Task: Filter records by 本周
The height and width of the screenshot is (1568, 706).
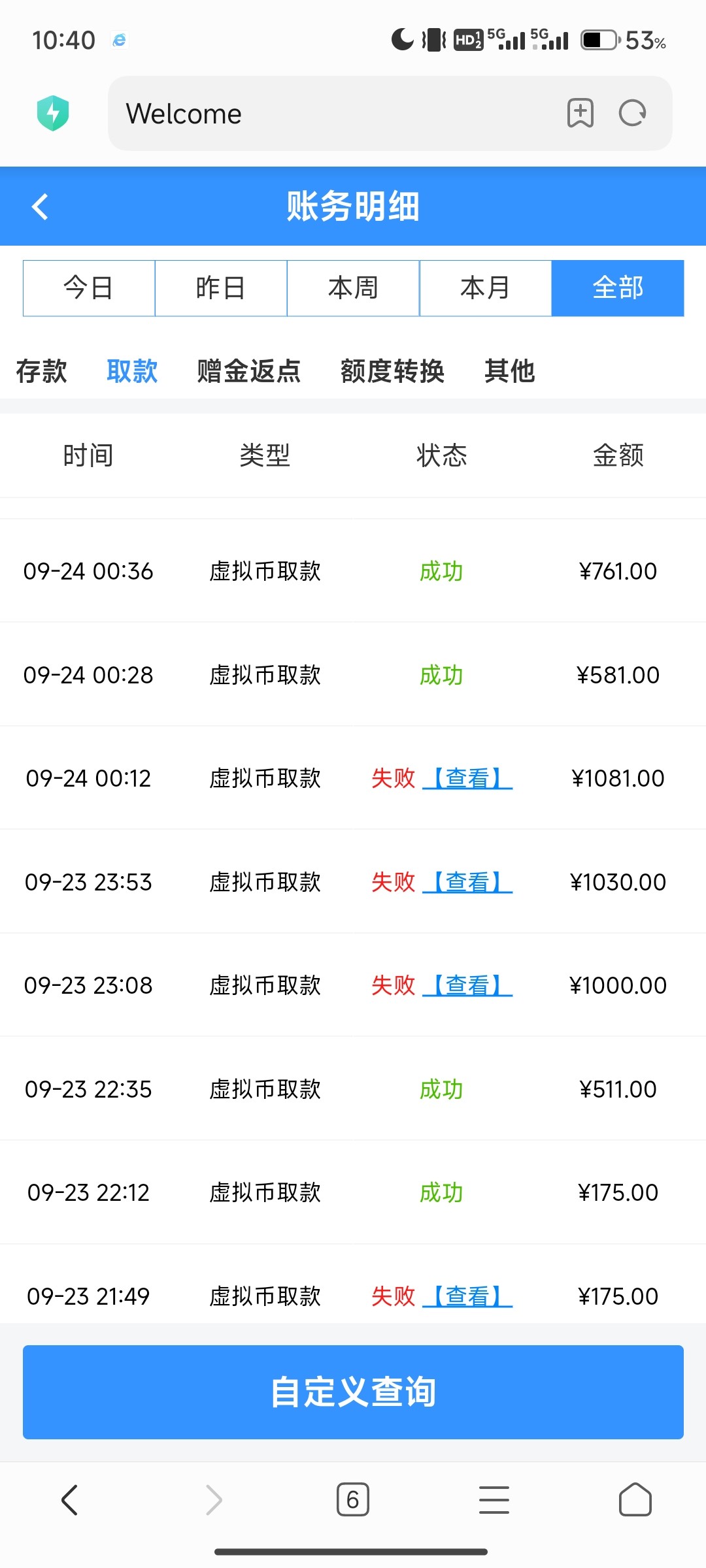Action: pyautogui.click(x=353, y=288)
